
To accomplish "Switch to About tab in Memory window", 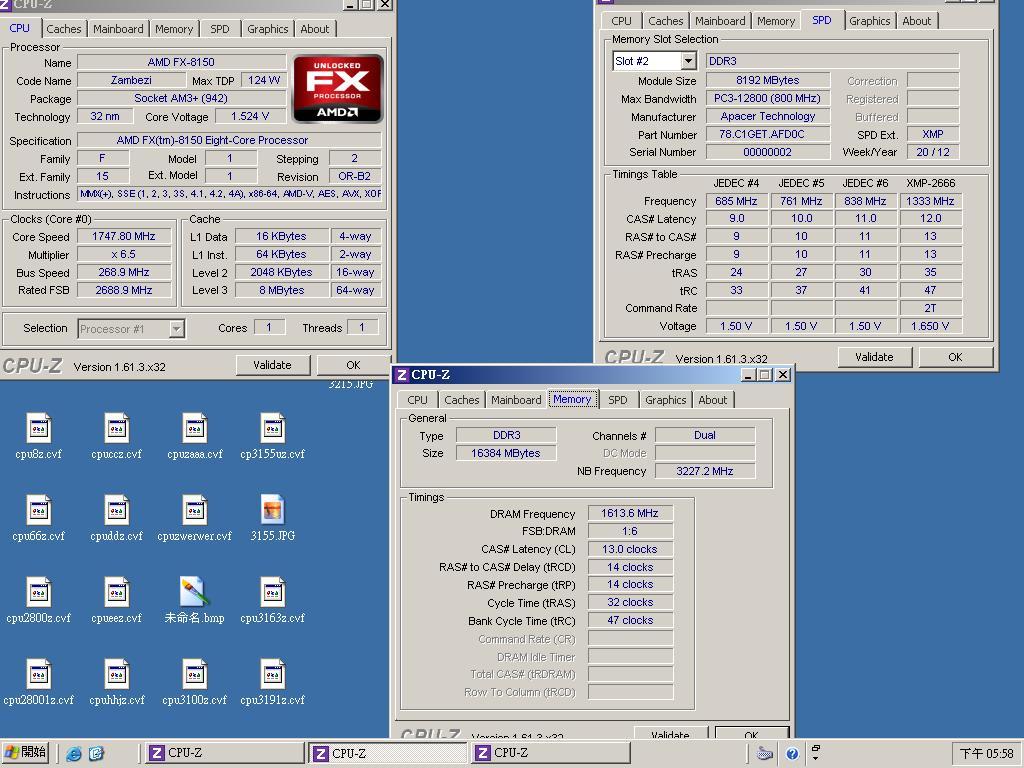I will point(712,400).
